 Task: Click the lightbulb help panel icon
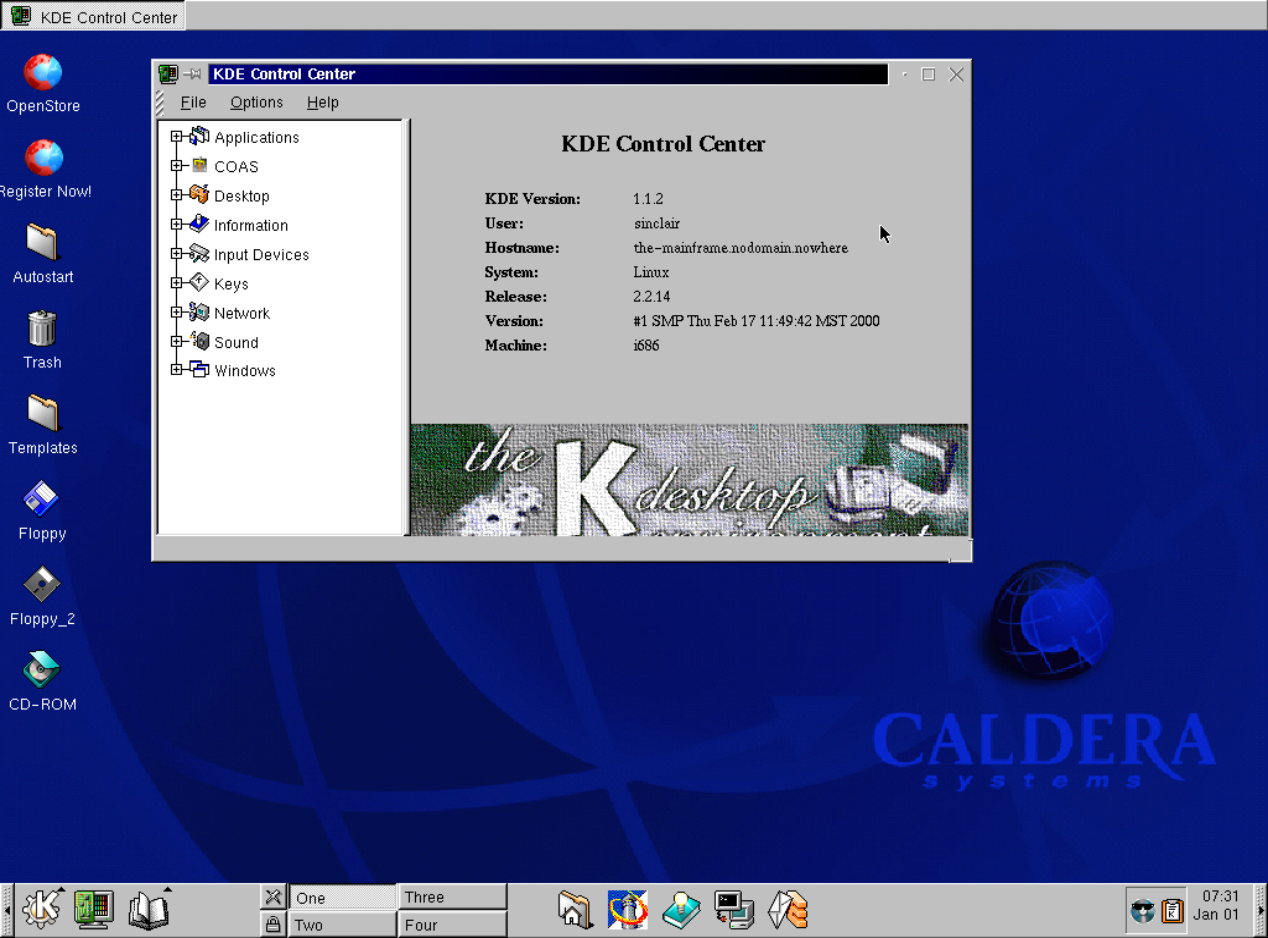pyautogui.click(x=681, y=910)
